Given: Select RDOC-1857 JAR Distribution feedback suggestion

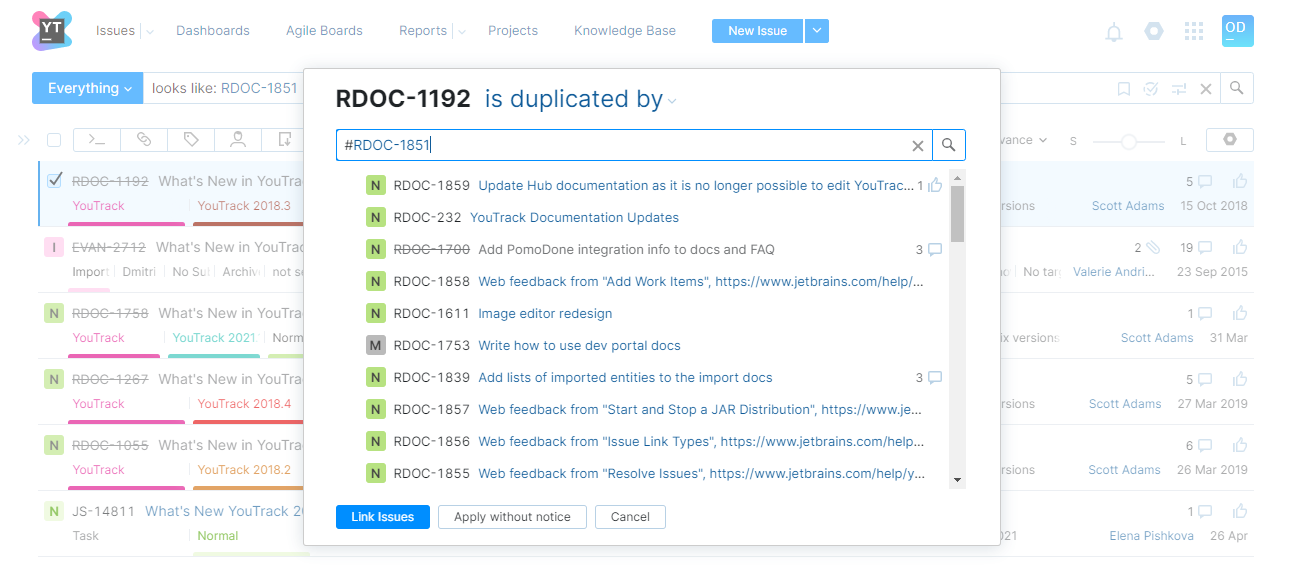Looking at the screenshot, I should click(x=700, y=409).
